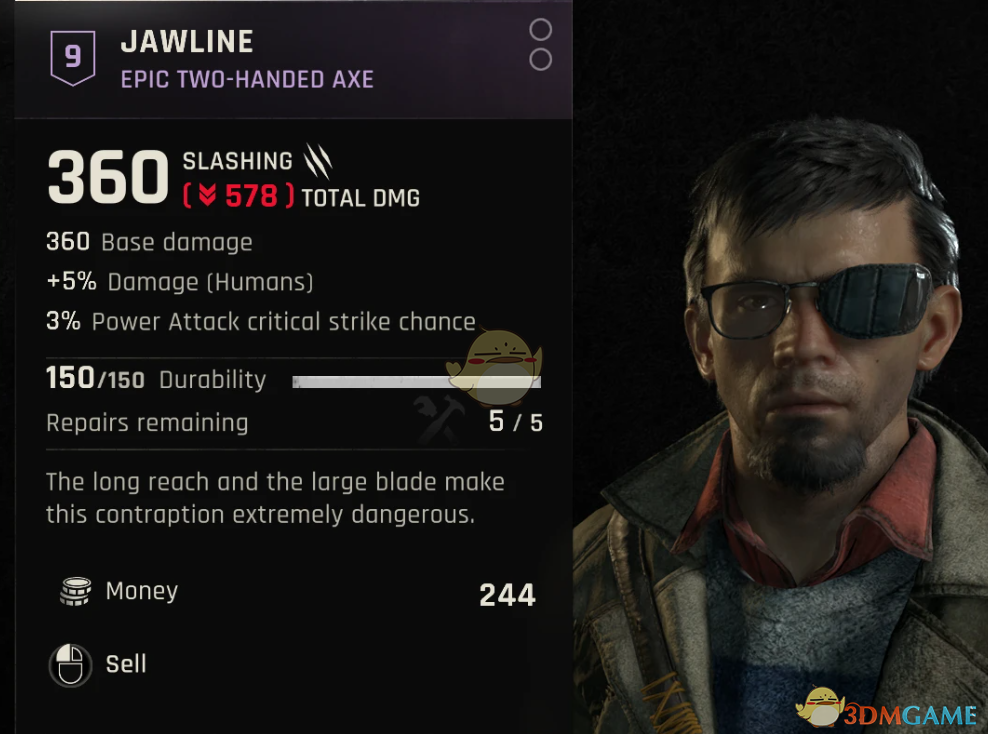The width and height of the screenshot is (988, 734).
Task: Click the slashing claw marks icon
Action: pyautogui.click(x=318, y=161)
